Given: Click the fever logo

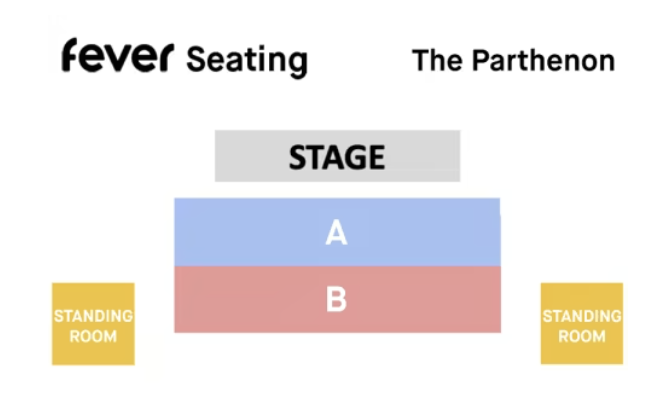Looking at the screenshot, I should coord(118,55).
